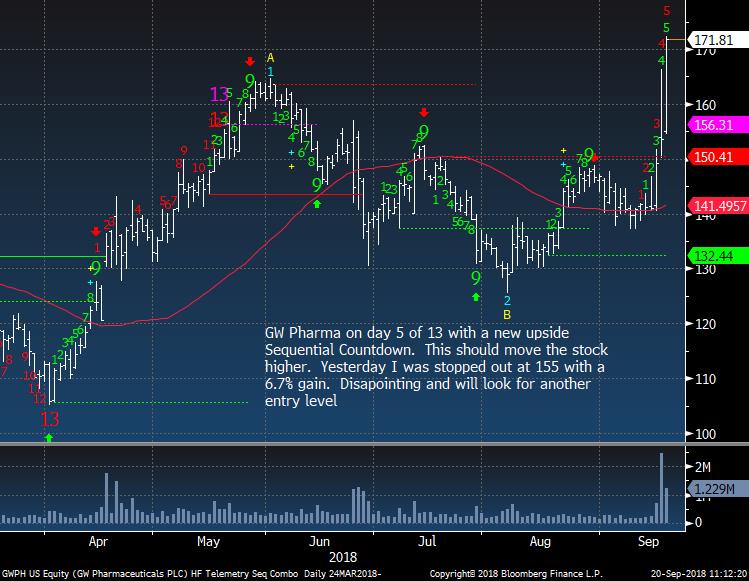
Task: Click the magenta 13 marker in May
Action: [219, 94]
